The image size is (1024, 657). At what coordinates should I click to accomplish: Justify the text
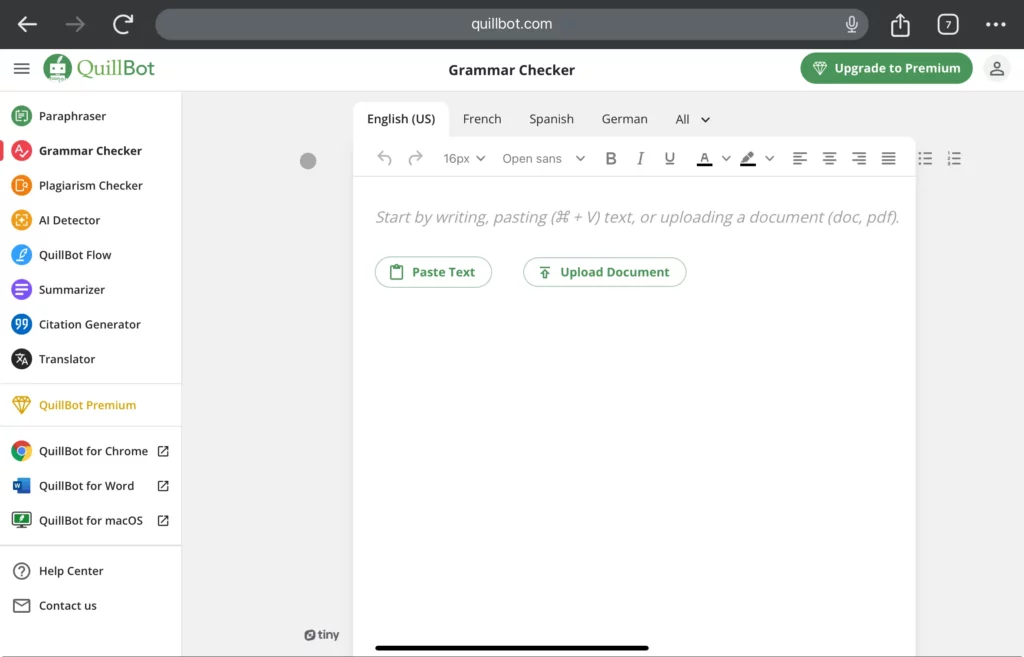pyautogui.click(x=888, y=158)
